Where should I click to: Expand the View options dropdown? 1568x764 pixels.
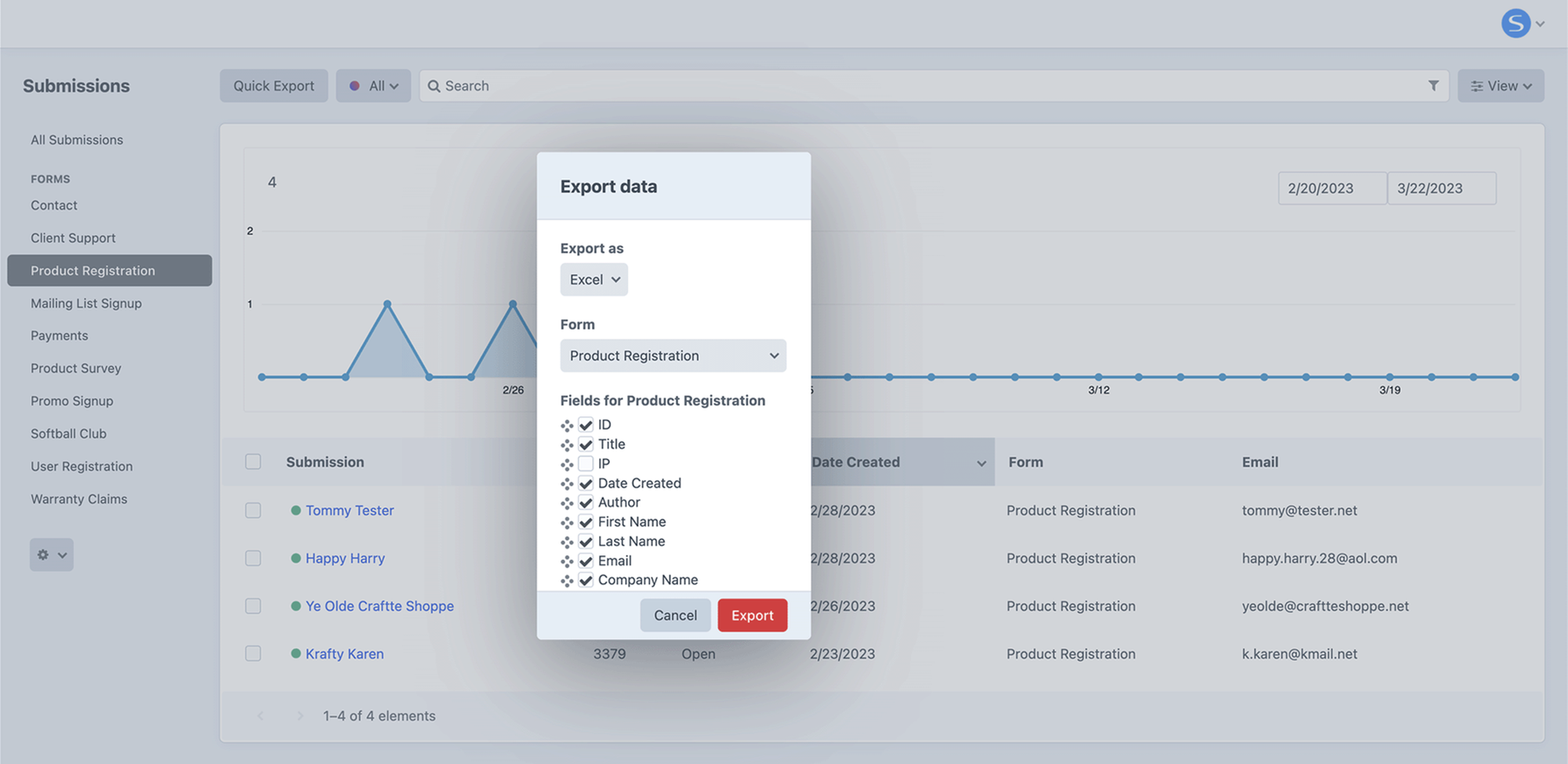pyautogui.click(x=1501, y=86)
